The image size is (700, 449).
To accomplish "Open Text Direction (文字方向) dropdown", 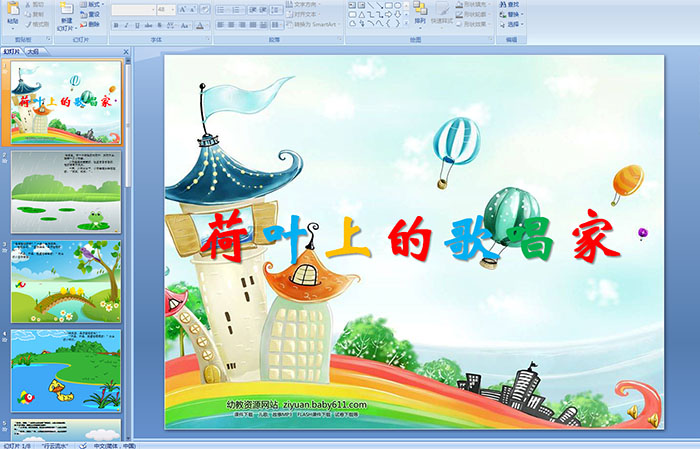I will tap(303, 4).
